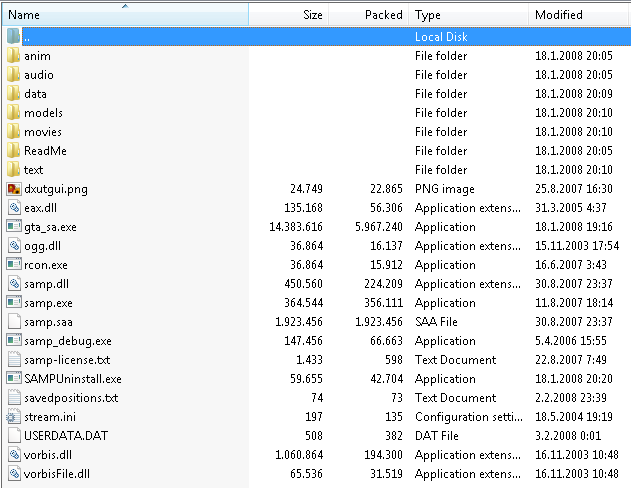This screenshot has height=488, width=631.
Task: Click the Packed column header
Action: tap(369, 15)
